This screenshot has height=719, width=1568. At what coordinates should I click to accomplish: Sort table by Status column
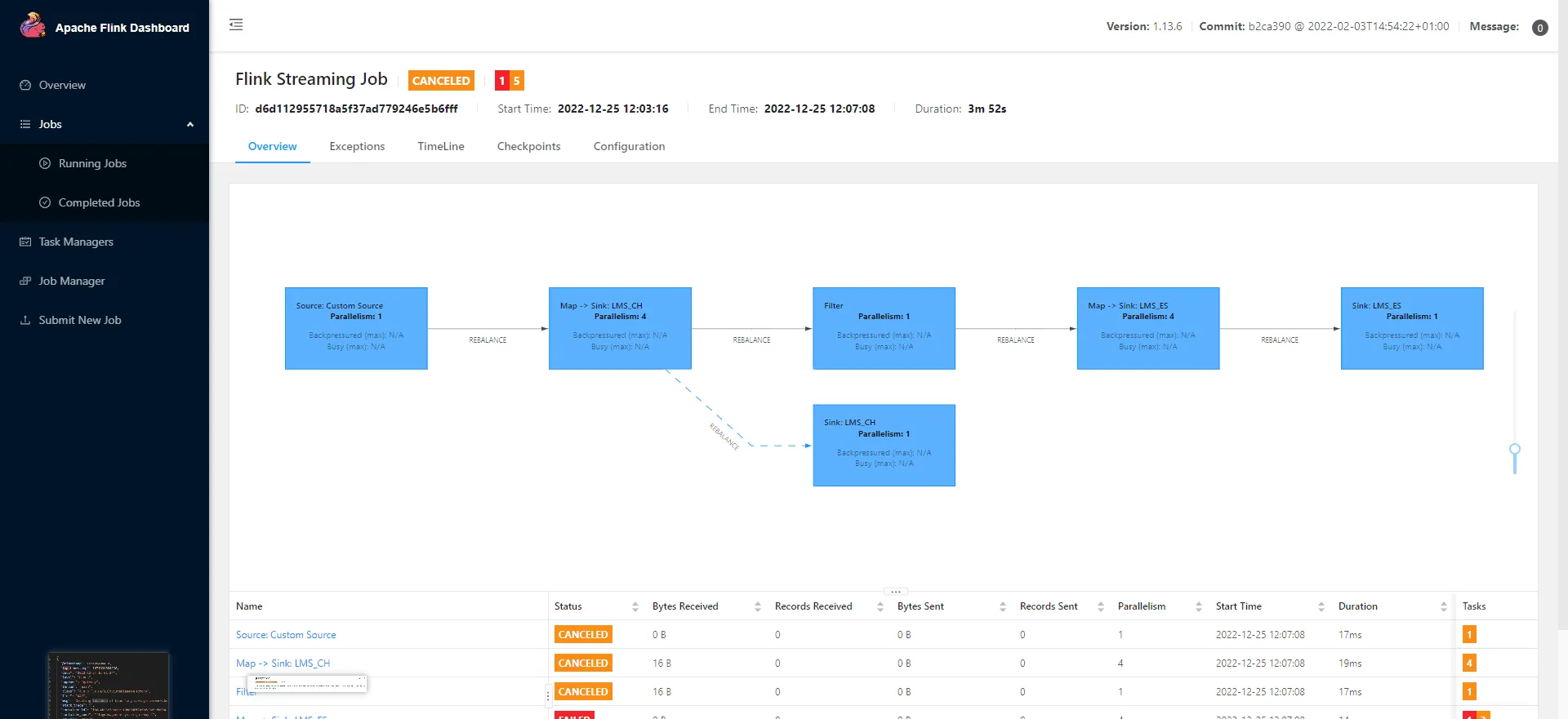click(x=635, y=606)
